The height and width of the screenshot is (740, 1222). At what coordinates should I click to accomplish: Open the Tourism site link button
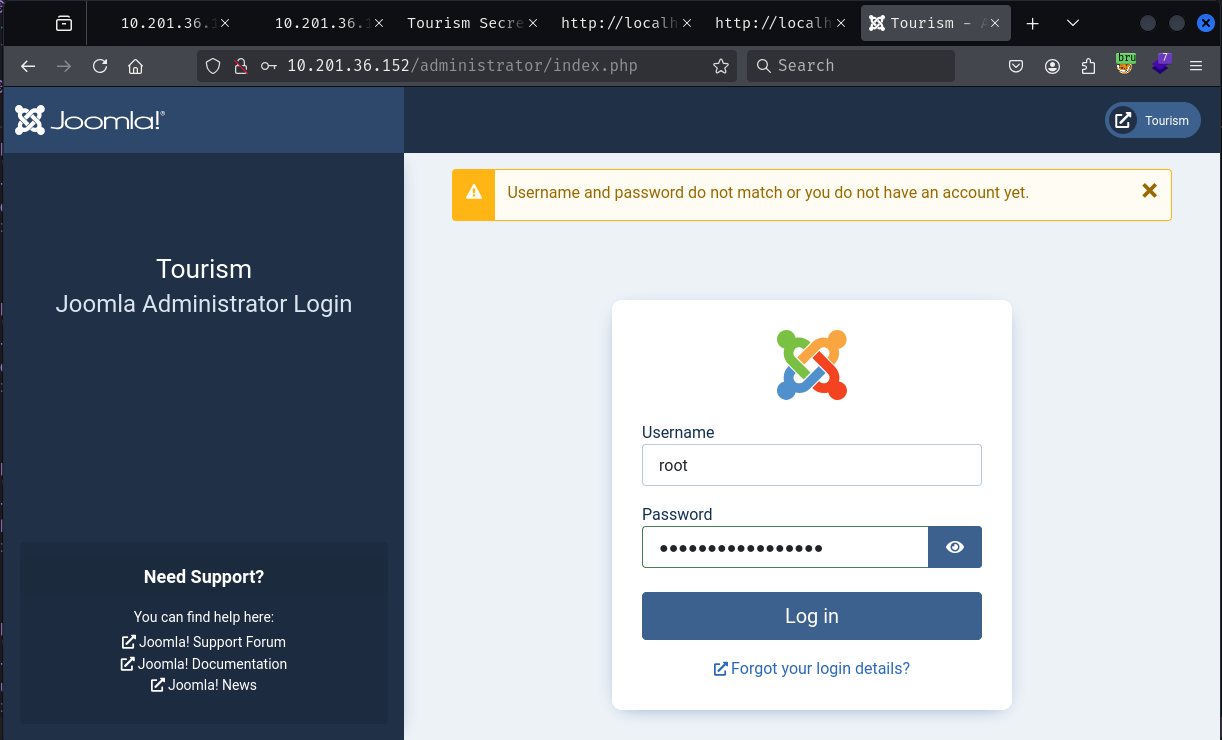pos(1153,120)
